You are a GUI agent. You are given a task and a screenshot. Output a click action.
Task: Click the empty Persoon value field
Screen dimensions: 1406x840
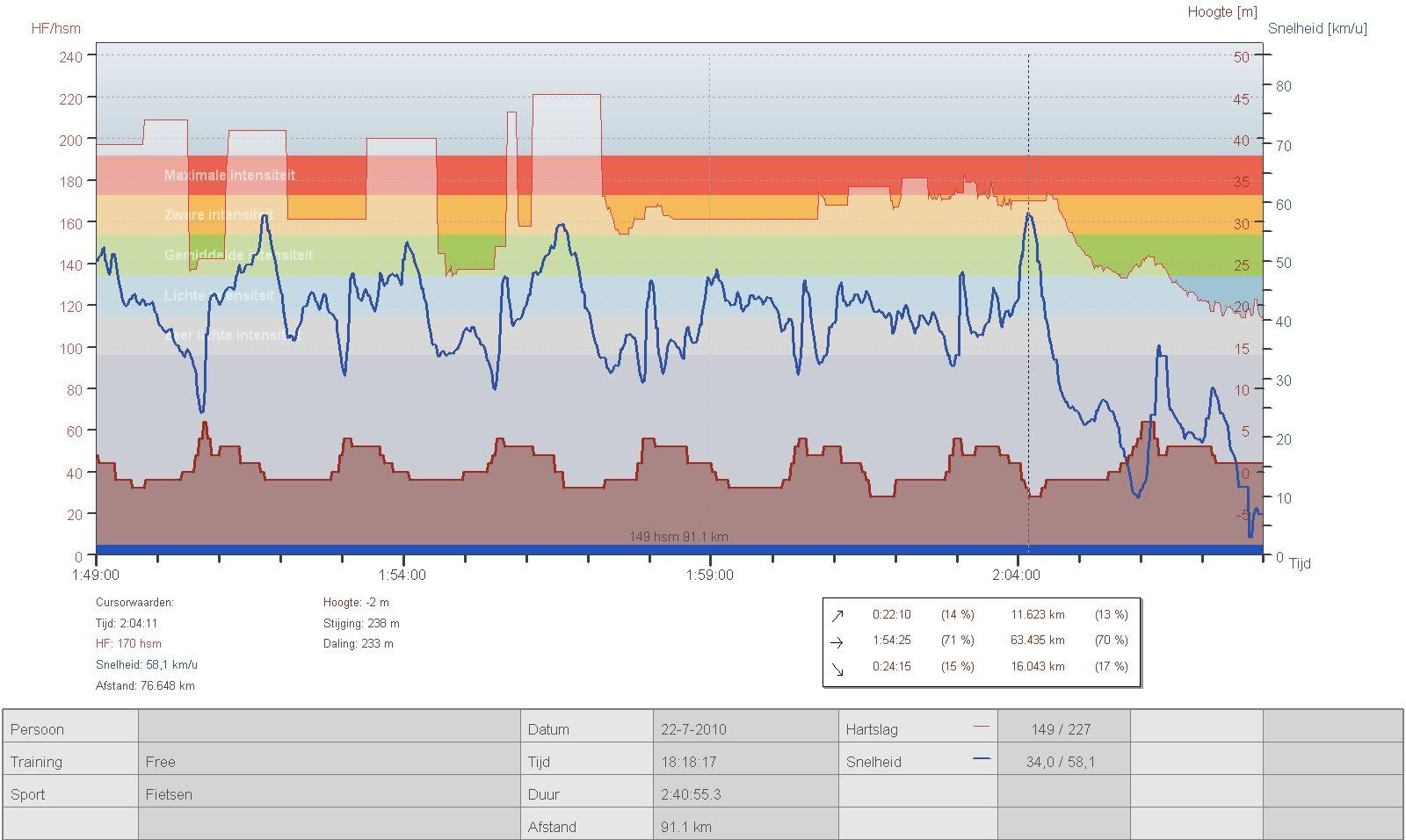(x=329, y=728)
